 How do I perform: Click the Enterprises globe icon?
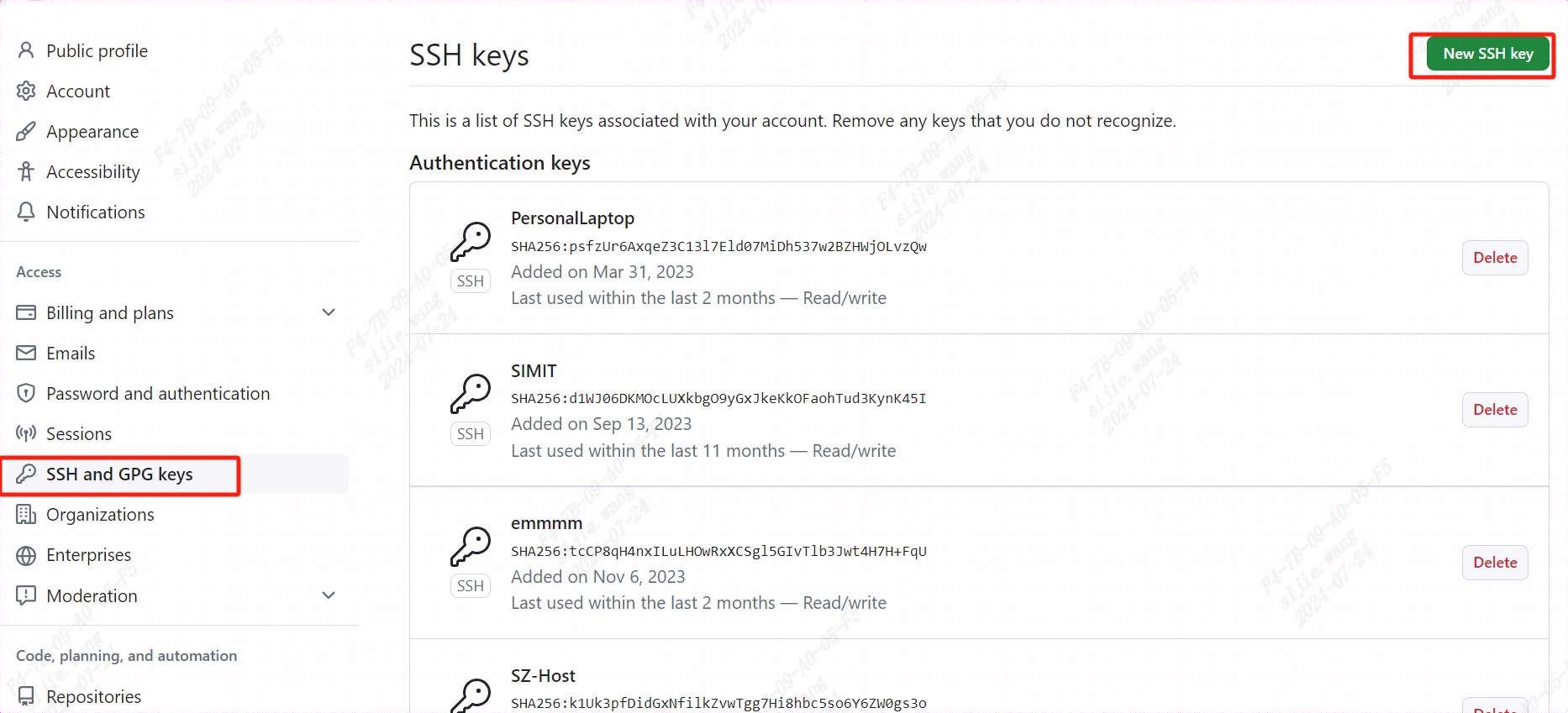(26, 555)
